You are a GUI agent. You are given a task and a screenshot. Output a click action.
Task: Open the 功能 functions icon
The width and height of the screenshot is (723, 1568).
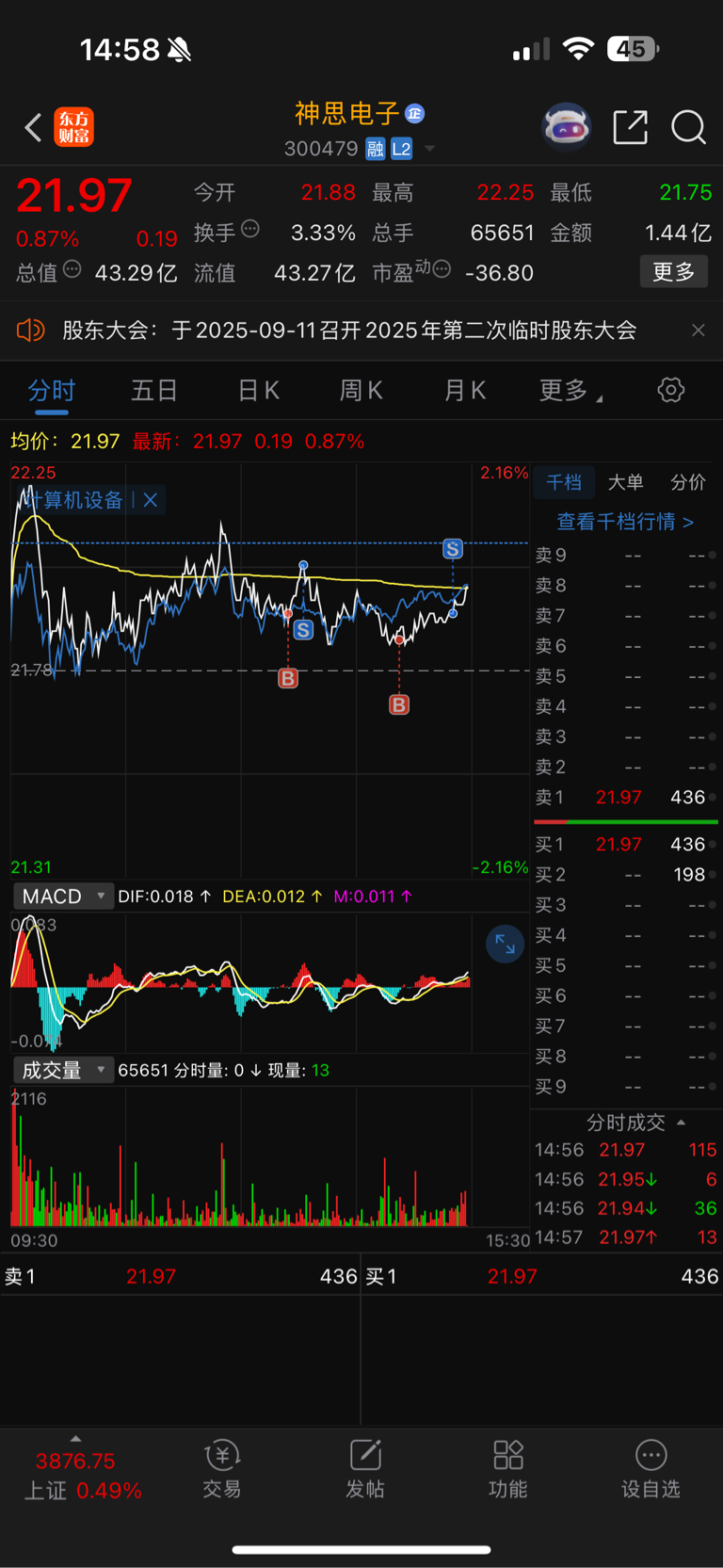(x=508, y=1469)
